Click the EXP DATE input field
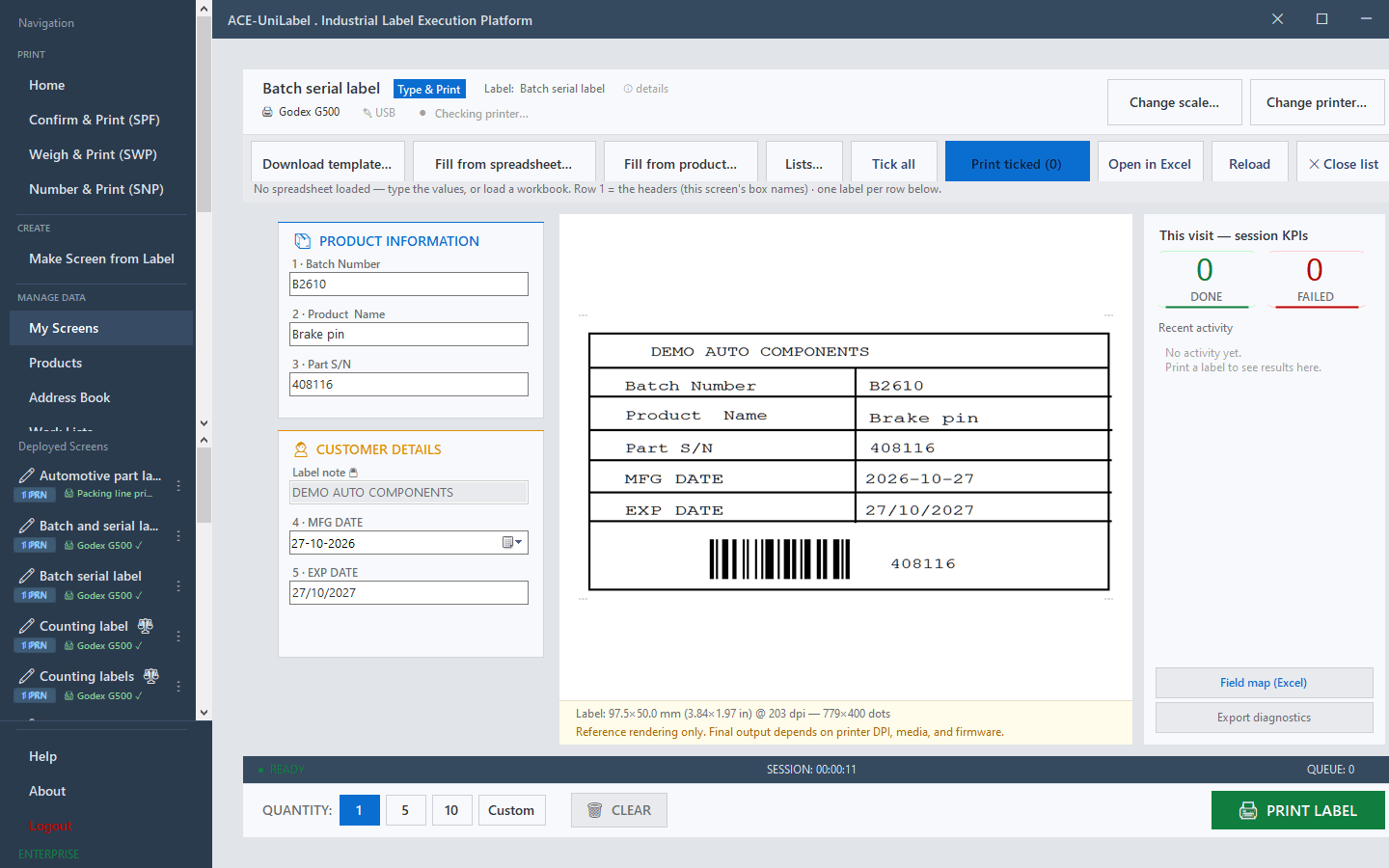 [x=409, y=592]
